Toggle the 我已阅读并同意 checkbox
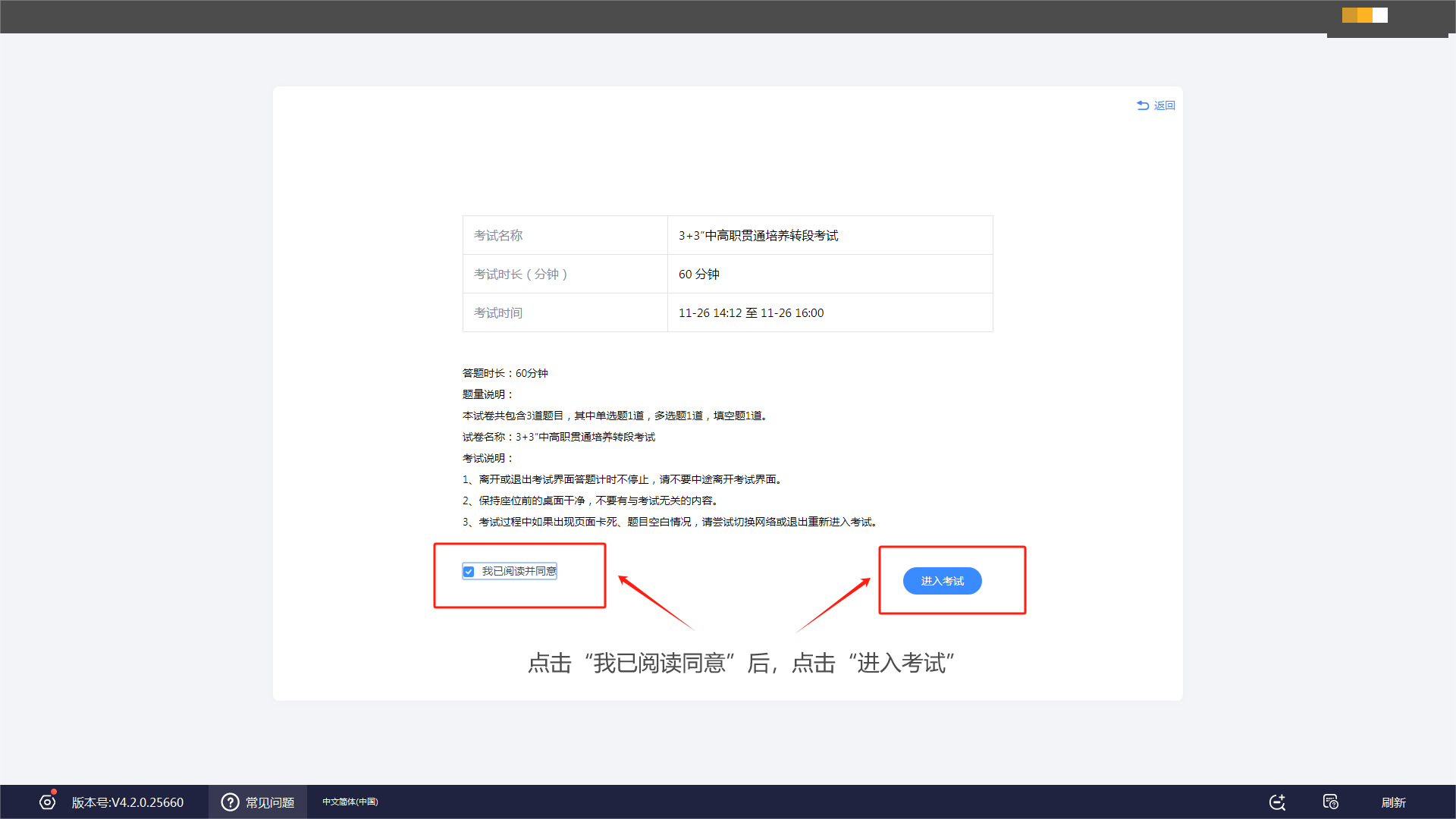 (x=469, y=572)
